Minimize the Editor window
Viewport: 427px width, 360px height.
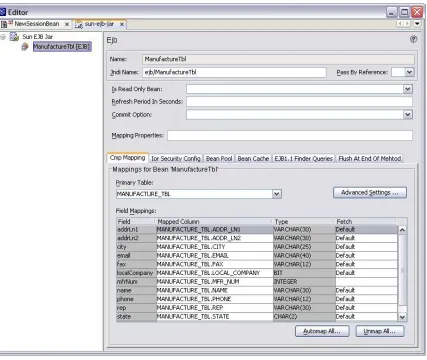[392, 12]
